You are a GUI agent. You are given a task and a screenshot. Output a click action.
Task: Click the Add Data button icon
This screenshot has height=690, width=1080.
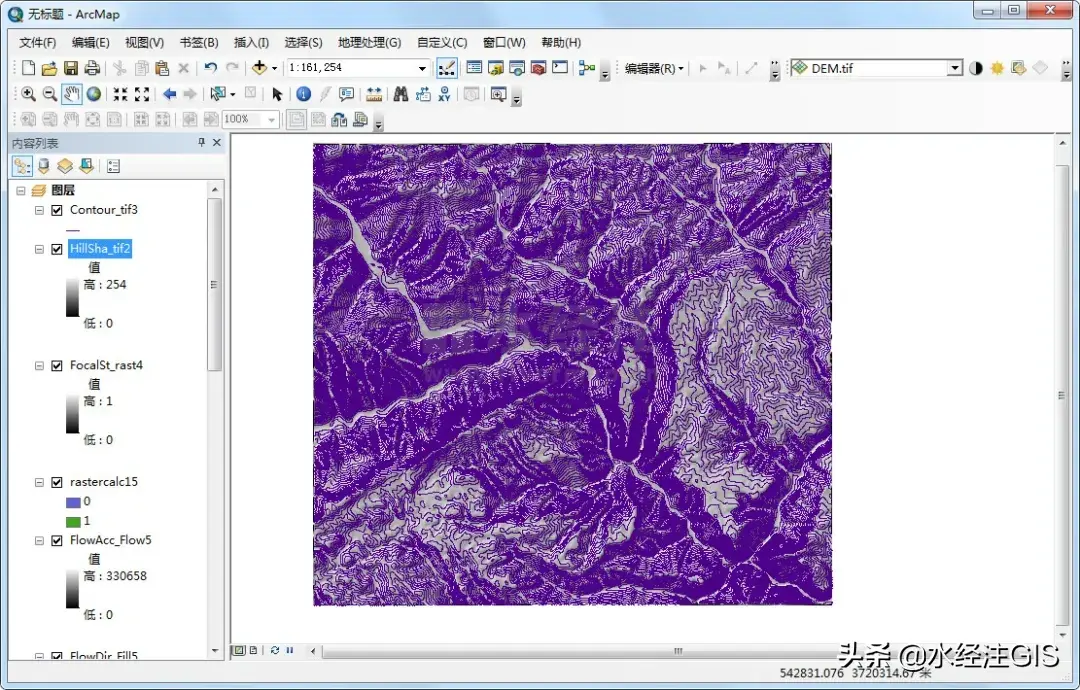[260, 68]
